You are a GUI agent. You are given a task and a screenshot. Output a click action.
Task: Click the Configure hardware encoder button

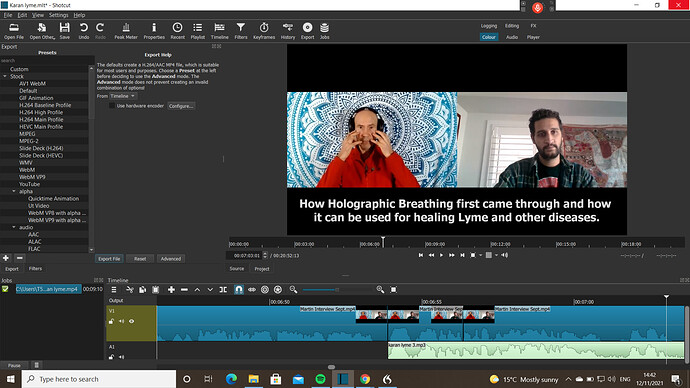tap(181, 106)
